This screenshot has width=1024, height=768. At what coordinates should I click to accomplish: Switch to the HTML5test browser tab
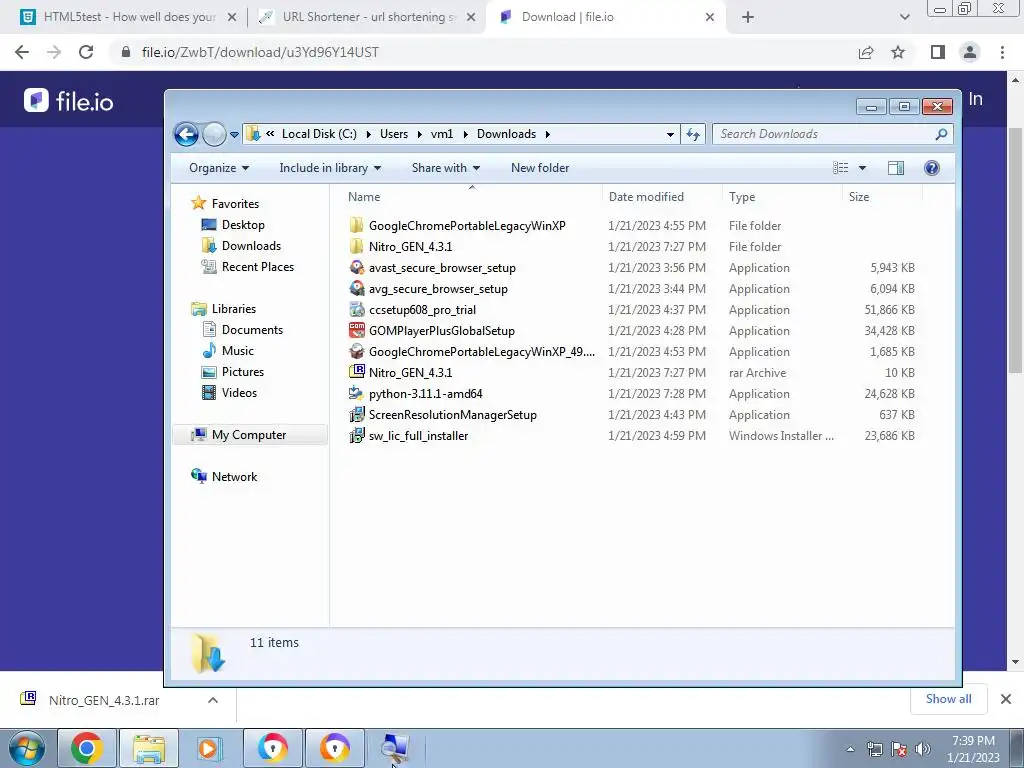tap(128, 17)
